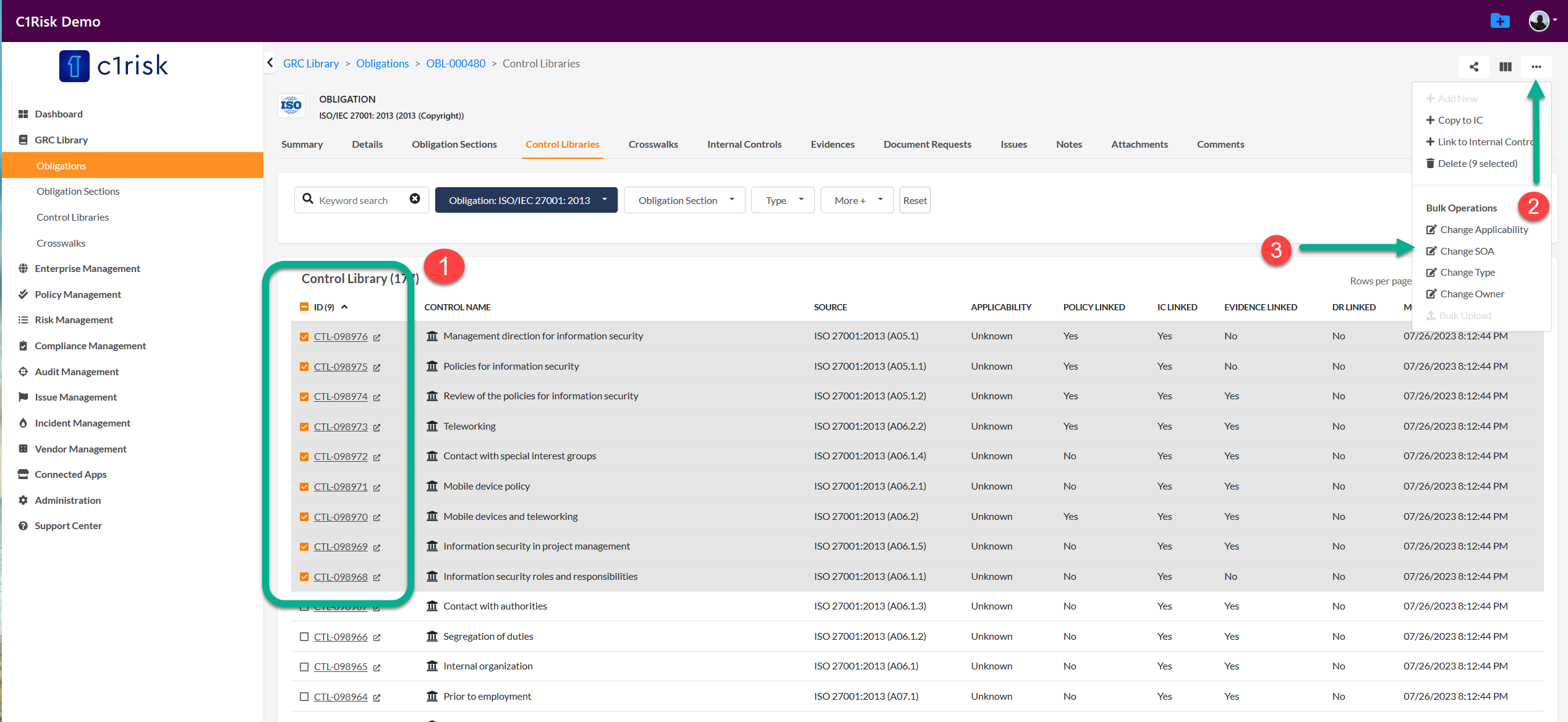Toggle the select-all ID header checkbox

pyautogui.click(x=304, y=307)
